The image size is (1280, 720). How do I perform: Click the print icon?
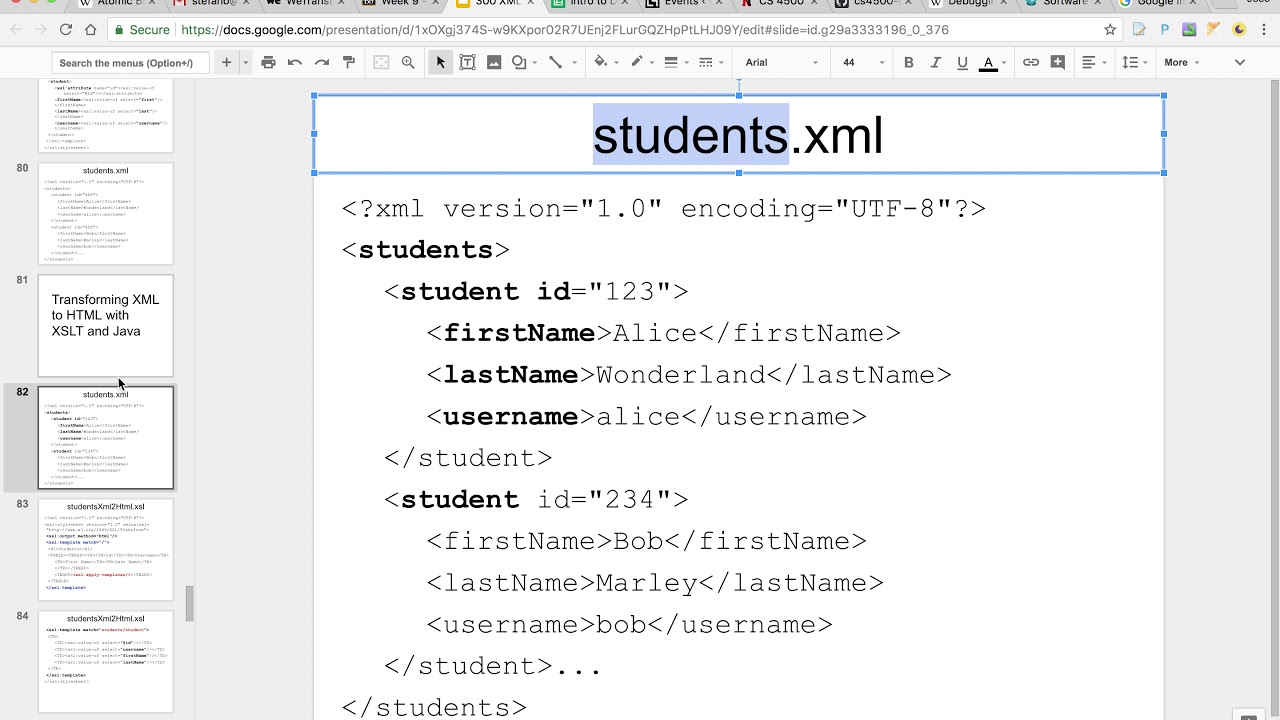[x=268, y=62]
